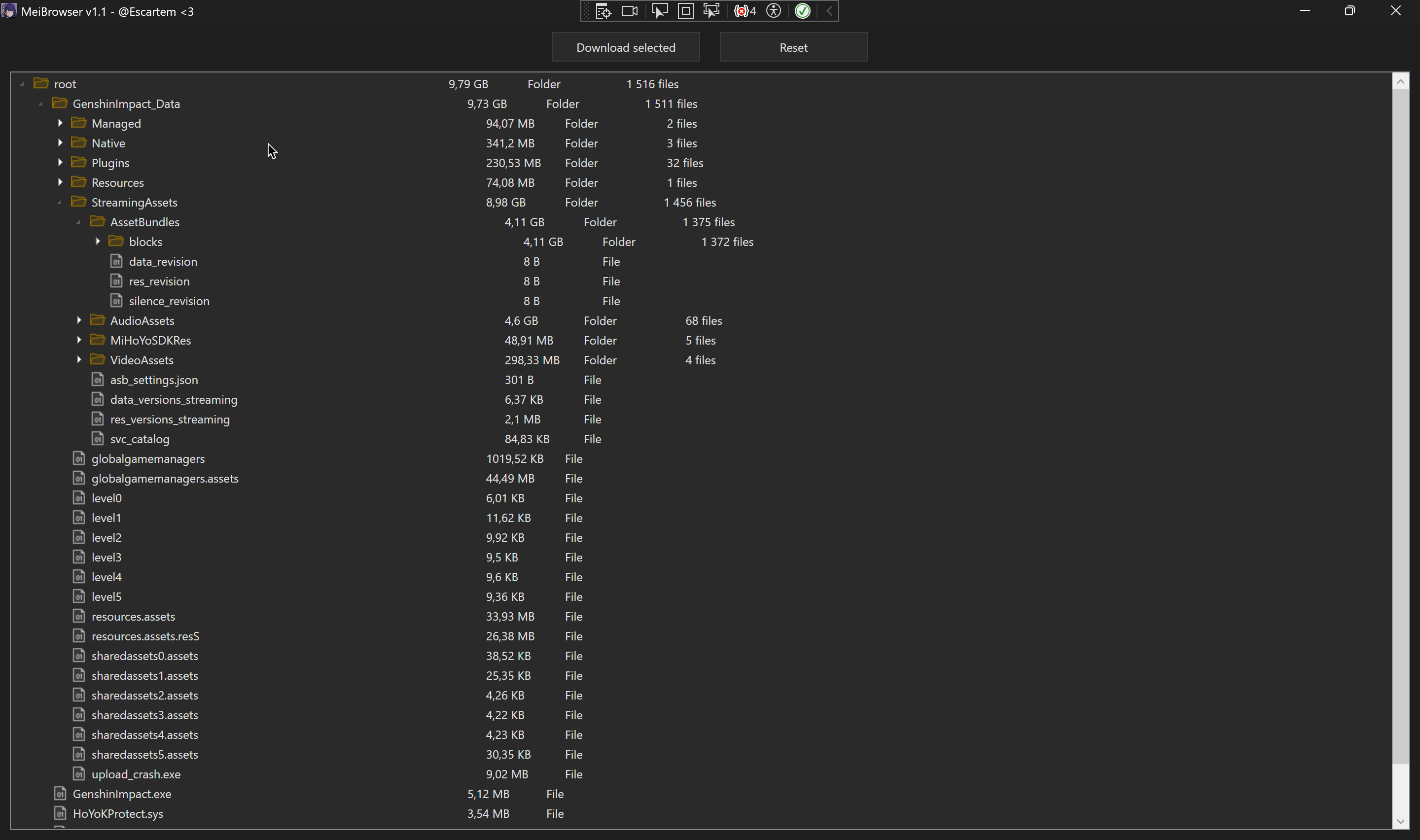Screen dimensions: 1420x840
Task: Open the Live Visual Tree toolbar icon
Action: click(x=603, y=11)
